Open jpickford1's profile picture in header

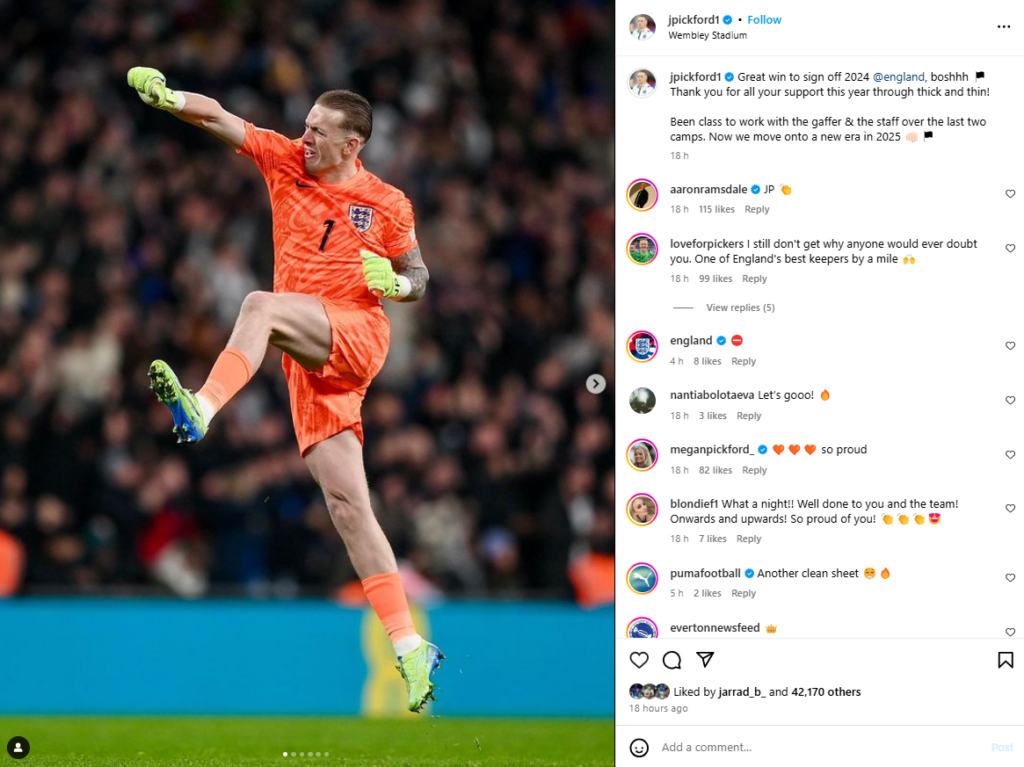pyautogui.click(x=642, y=27)
